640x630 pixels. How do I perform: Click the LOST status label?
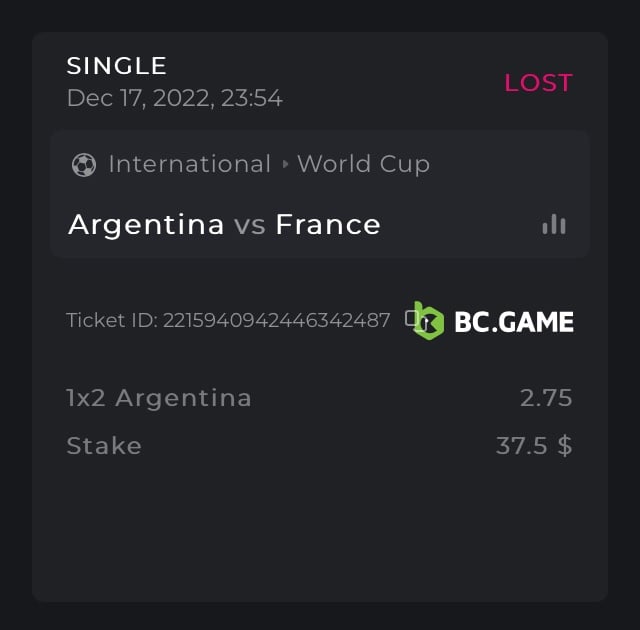tap(538, 83)
